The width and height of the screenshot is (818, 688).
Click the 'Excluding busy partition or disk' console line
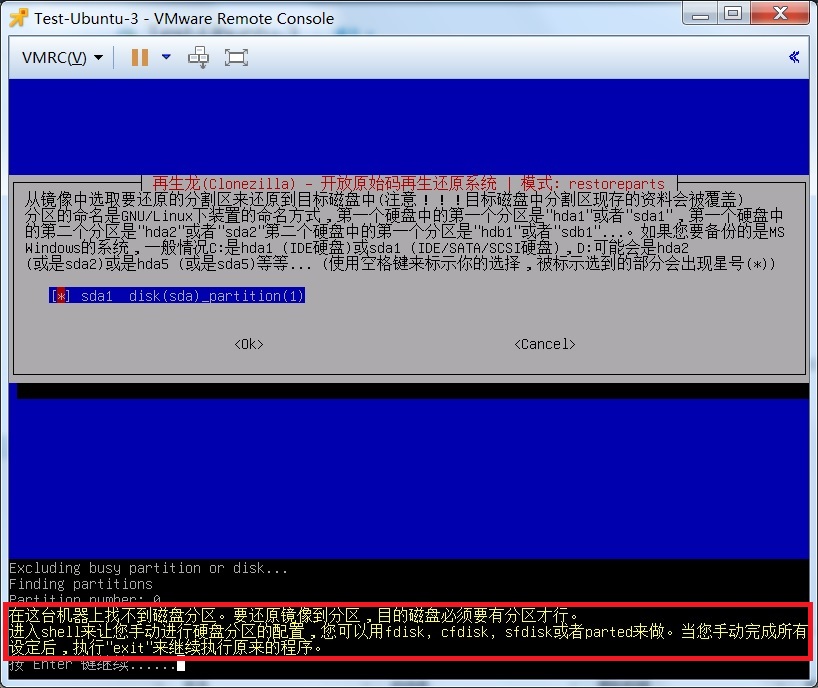(x=149, y=568)
